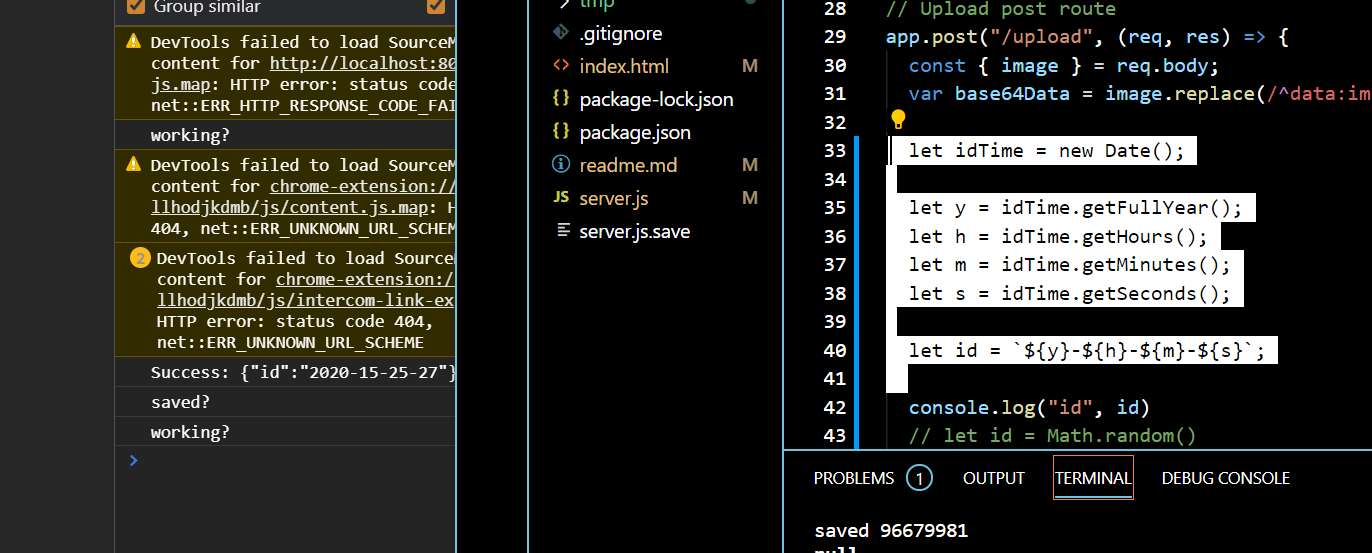The image size is (1372, 553).
Task: Toggle the checkbox right of Group similar
Action: tap(436, 7)
